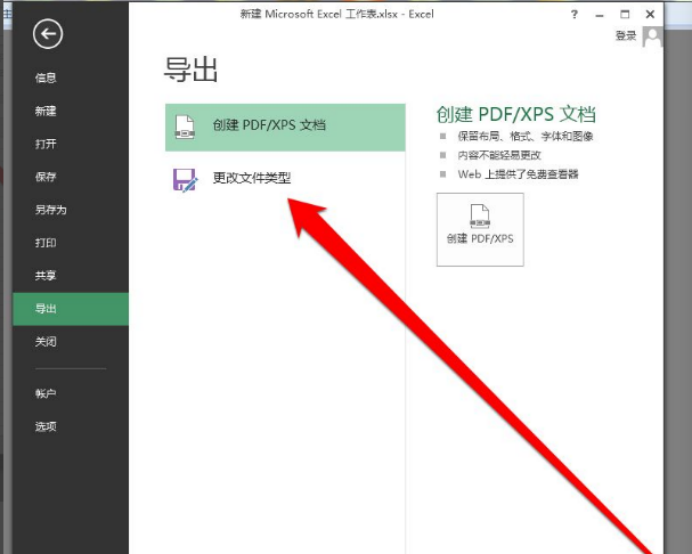Minimize the Excel window
The image size is (692, 554).
click(599, 15)
